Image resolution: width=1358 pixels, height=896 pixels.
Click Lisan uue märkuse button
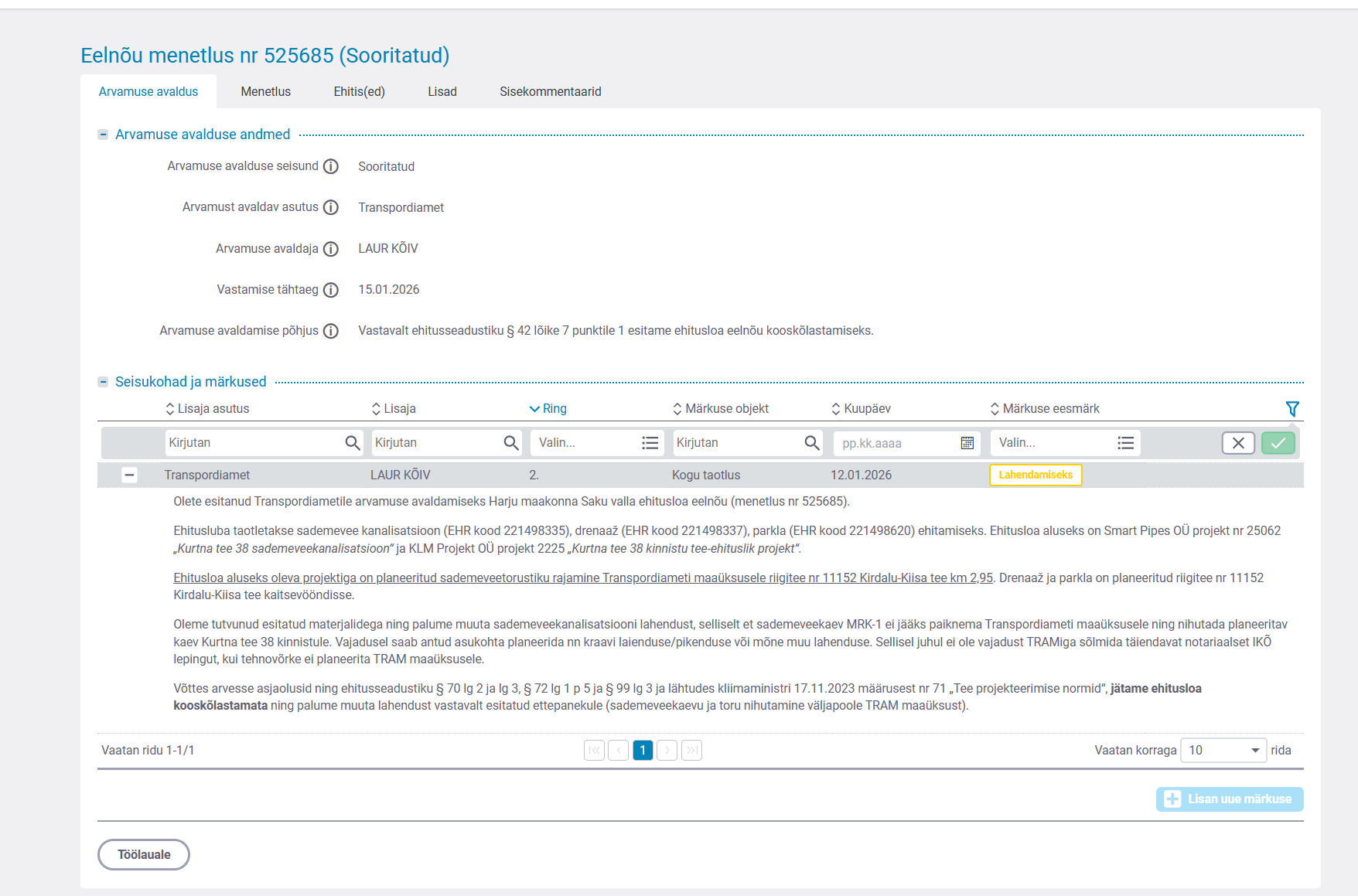coord(1229,799)
